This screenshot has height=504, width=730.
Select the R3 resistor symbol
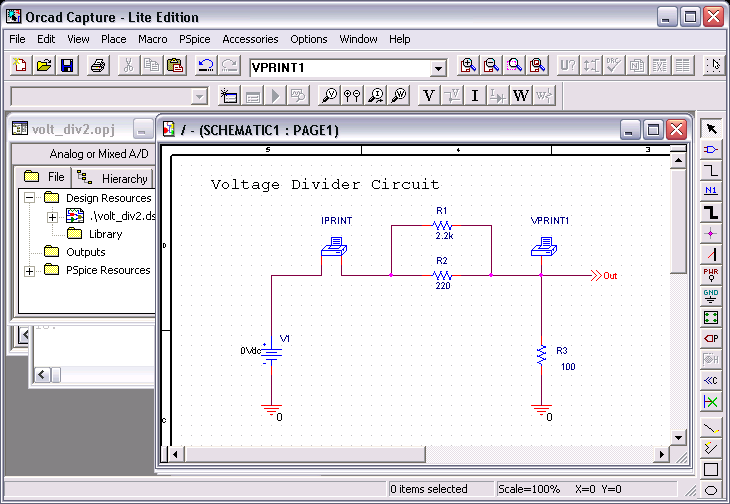coord(541,355)
